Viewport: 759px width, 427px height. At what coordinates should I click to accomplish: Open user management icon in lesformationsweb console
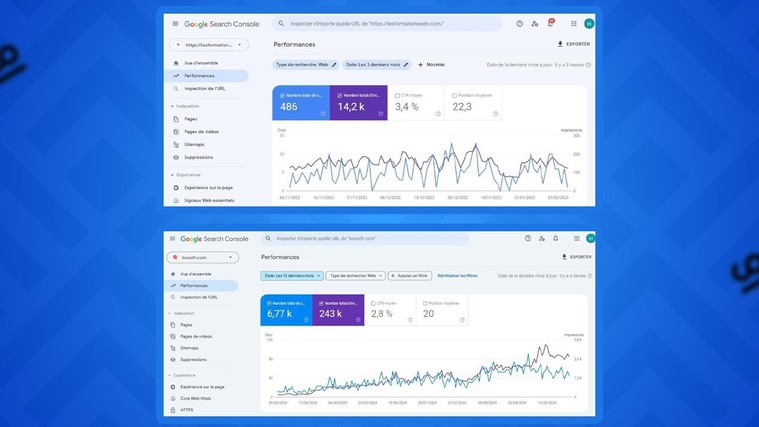point(535,24)
